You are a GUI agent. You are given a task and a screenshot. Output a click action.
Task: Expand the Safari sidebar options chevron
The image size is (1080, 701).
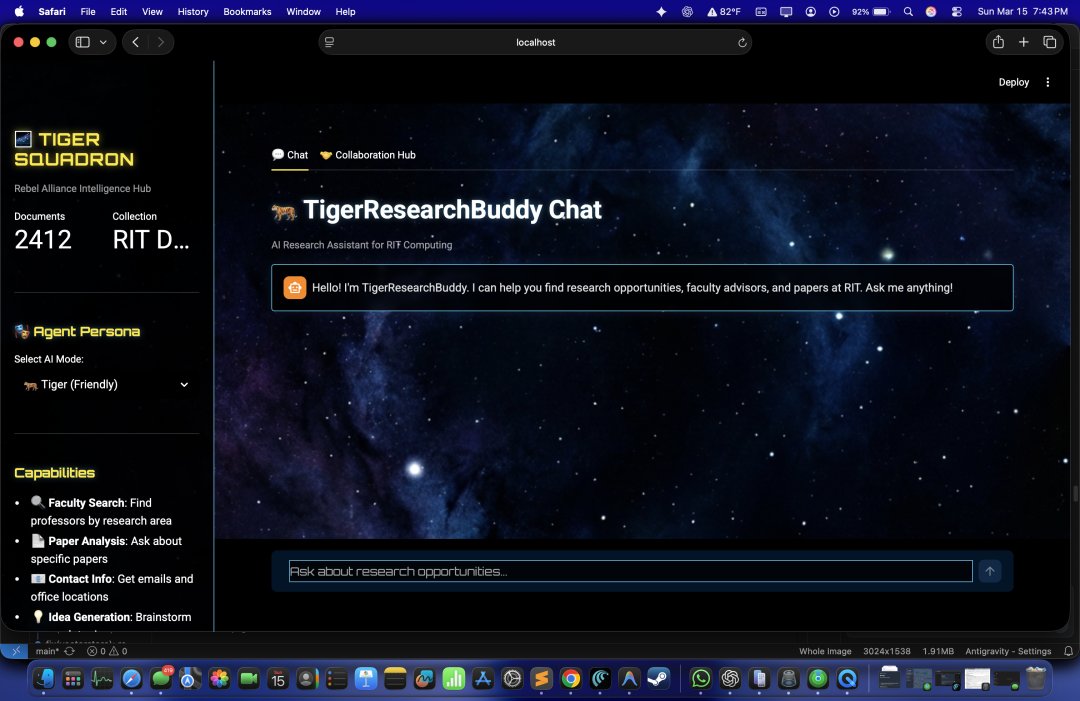coord(103,42)
